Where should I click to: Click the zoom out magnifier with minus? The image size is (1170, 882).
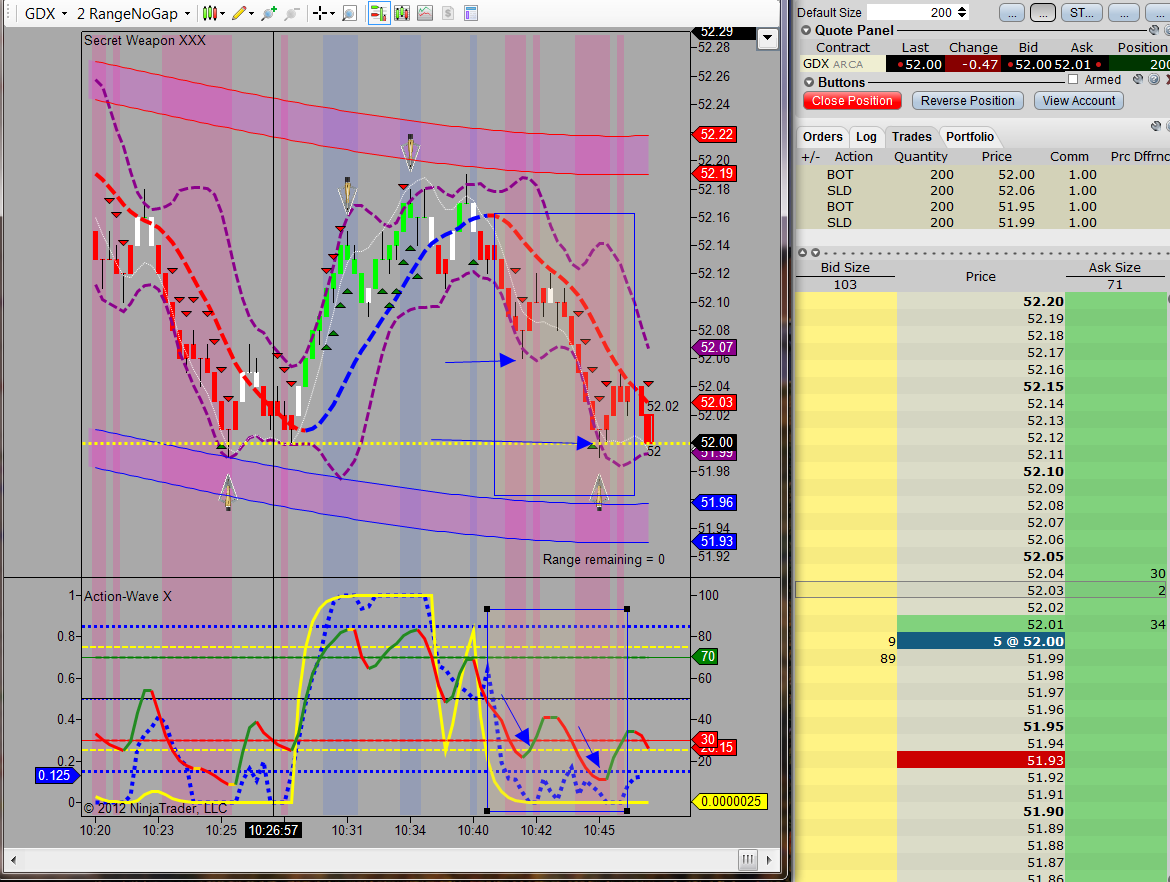[x=292, y=13]
